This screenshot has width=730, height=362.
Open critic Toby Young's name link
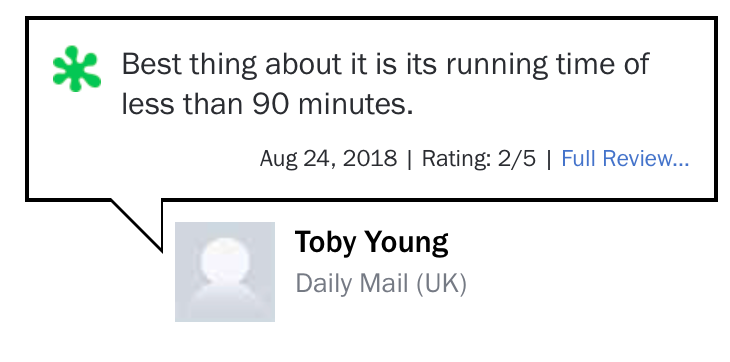(372, 242)
